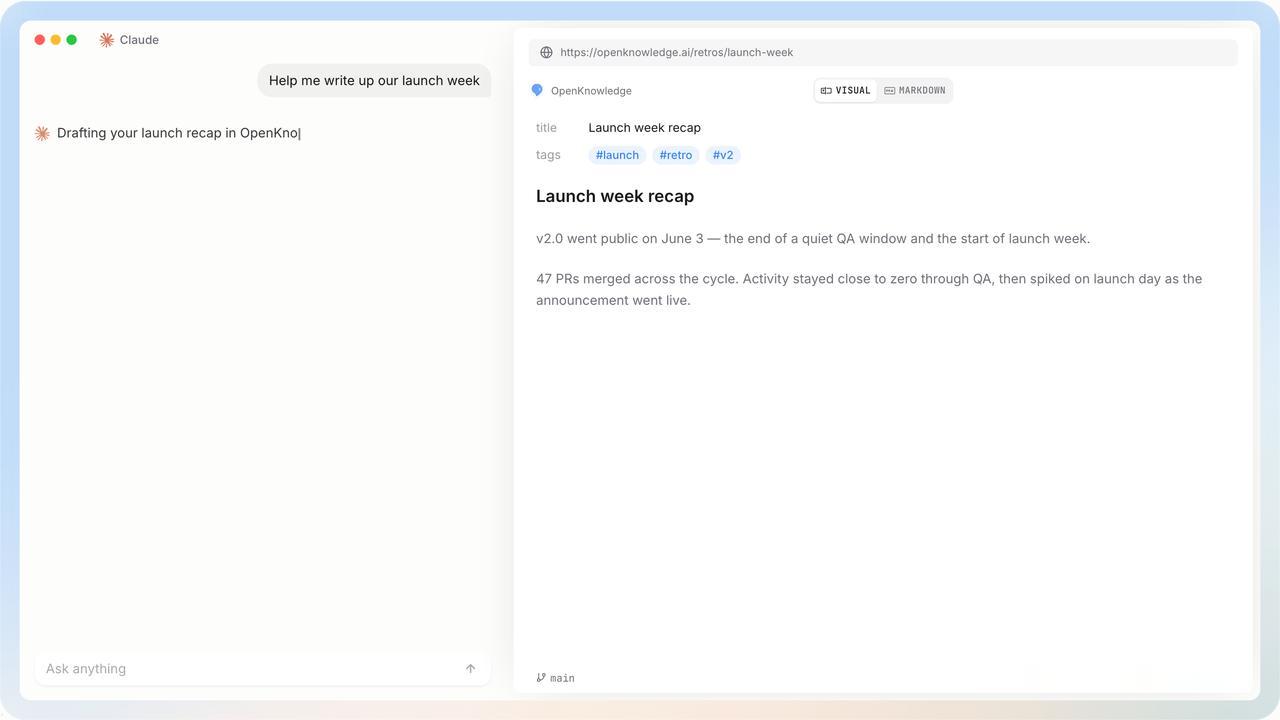
Task: Minimize the window with yellow button
Action: coord(56,40)
